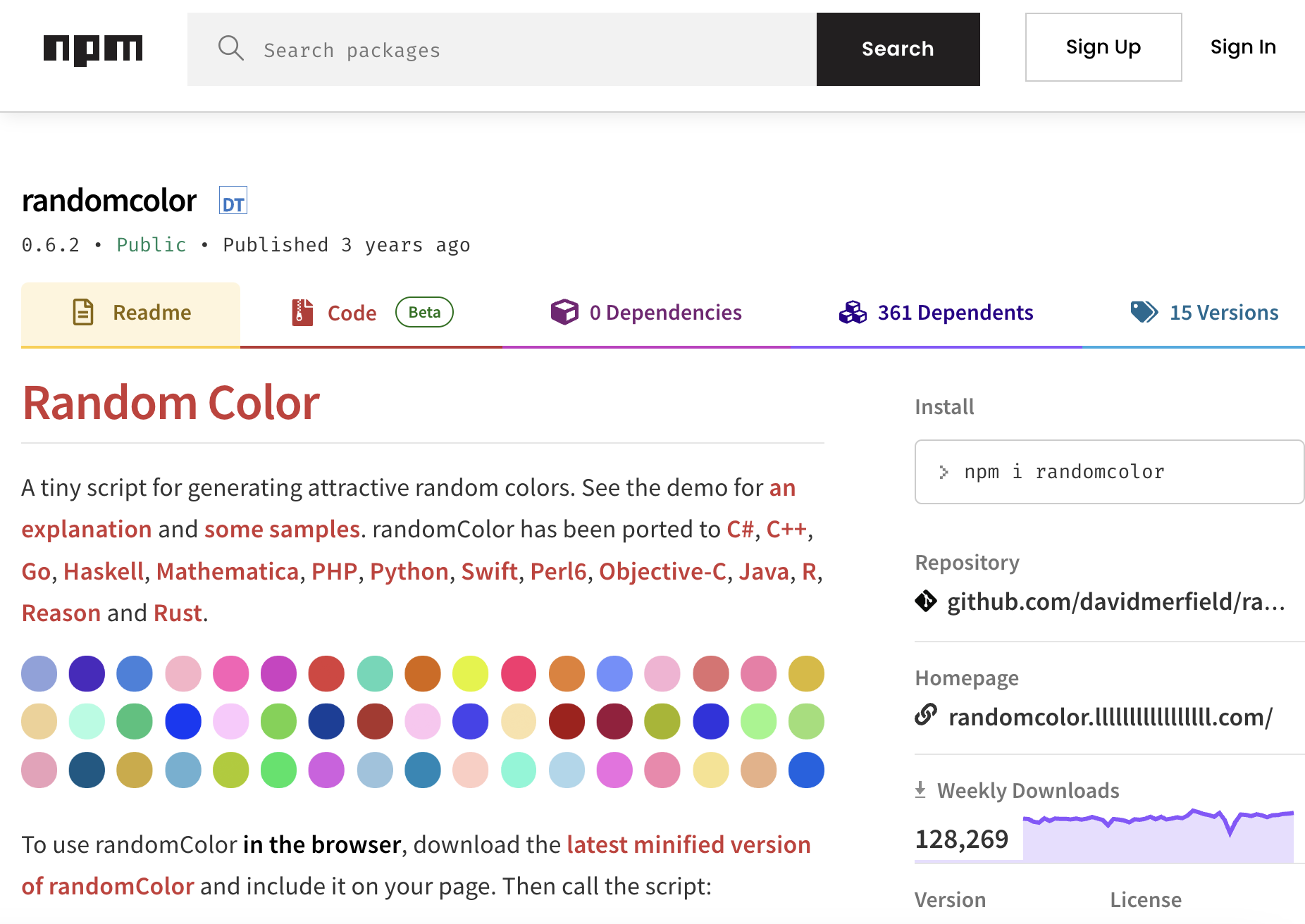Open the Reason port link
1305x924 pixels.
coord(61,613)
